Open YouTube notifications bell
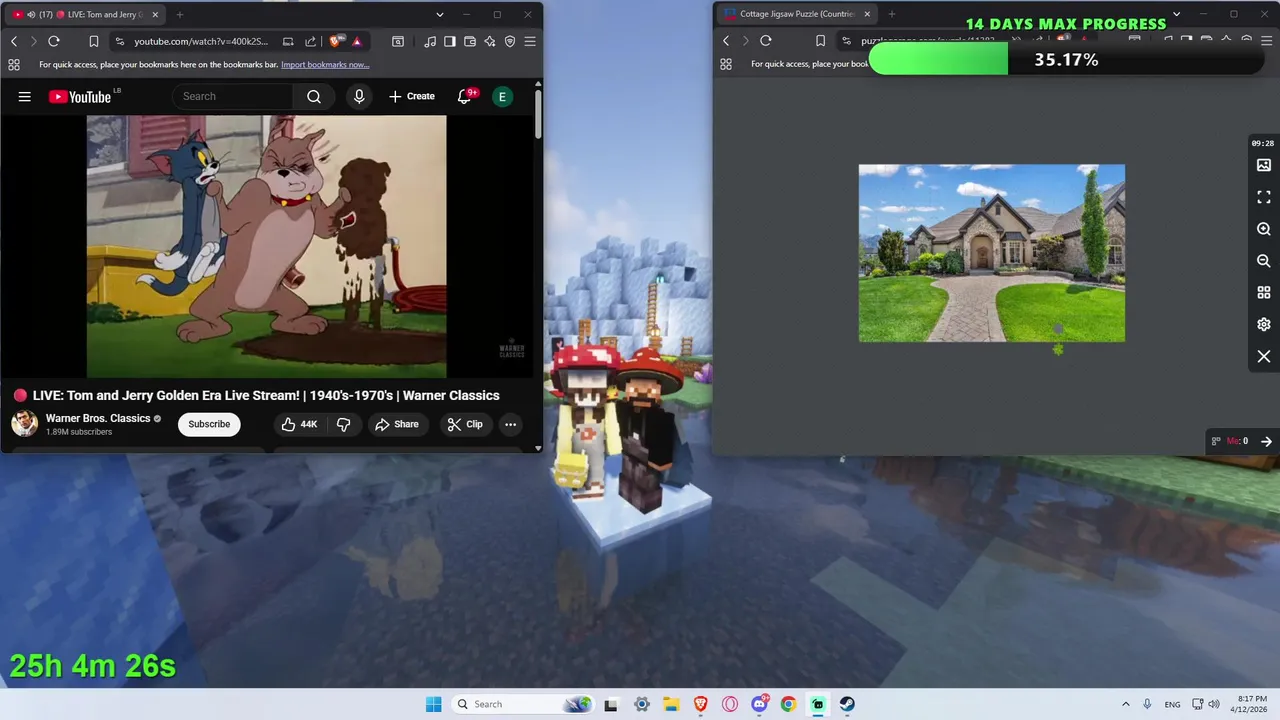 (465, 96)
